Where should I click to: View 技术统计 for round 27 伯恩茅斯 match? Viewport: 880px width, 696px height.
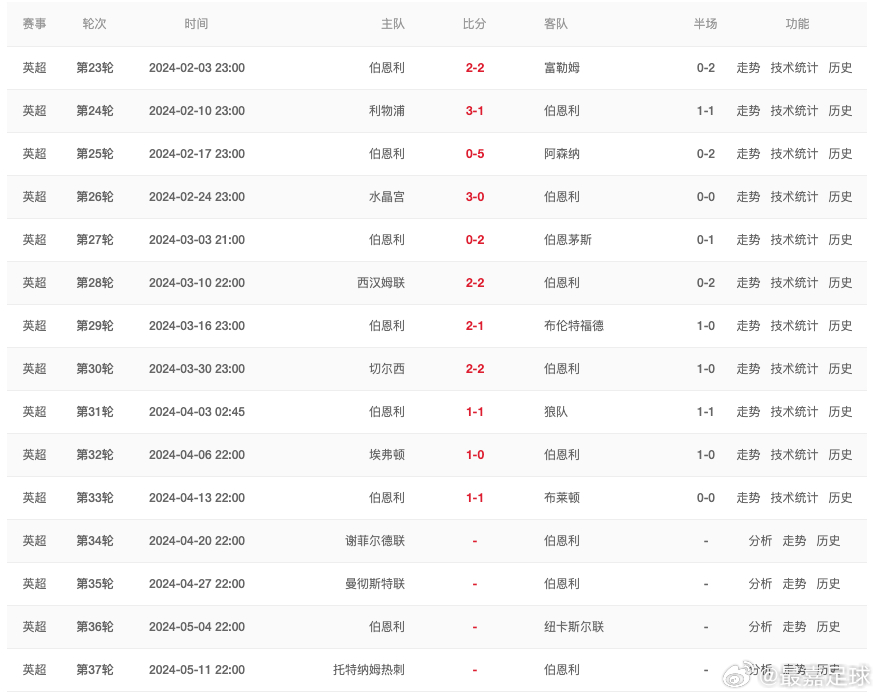click(794, 240)
